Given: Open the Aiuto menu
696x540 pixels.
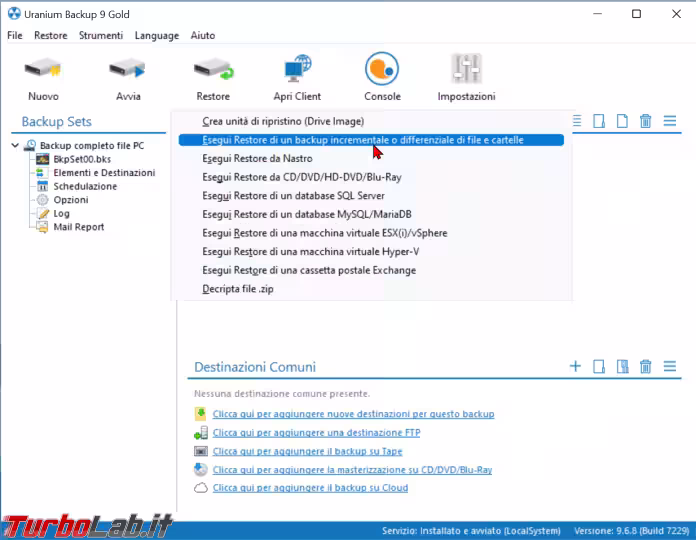Looking at the screenshot, I should pyautogui.click(x=203, y=35).
